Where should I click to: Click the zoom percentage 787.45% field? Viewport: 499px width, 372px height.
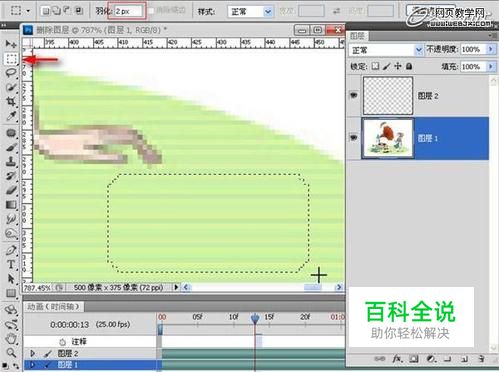click(37, 287)
